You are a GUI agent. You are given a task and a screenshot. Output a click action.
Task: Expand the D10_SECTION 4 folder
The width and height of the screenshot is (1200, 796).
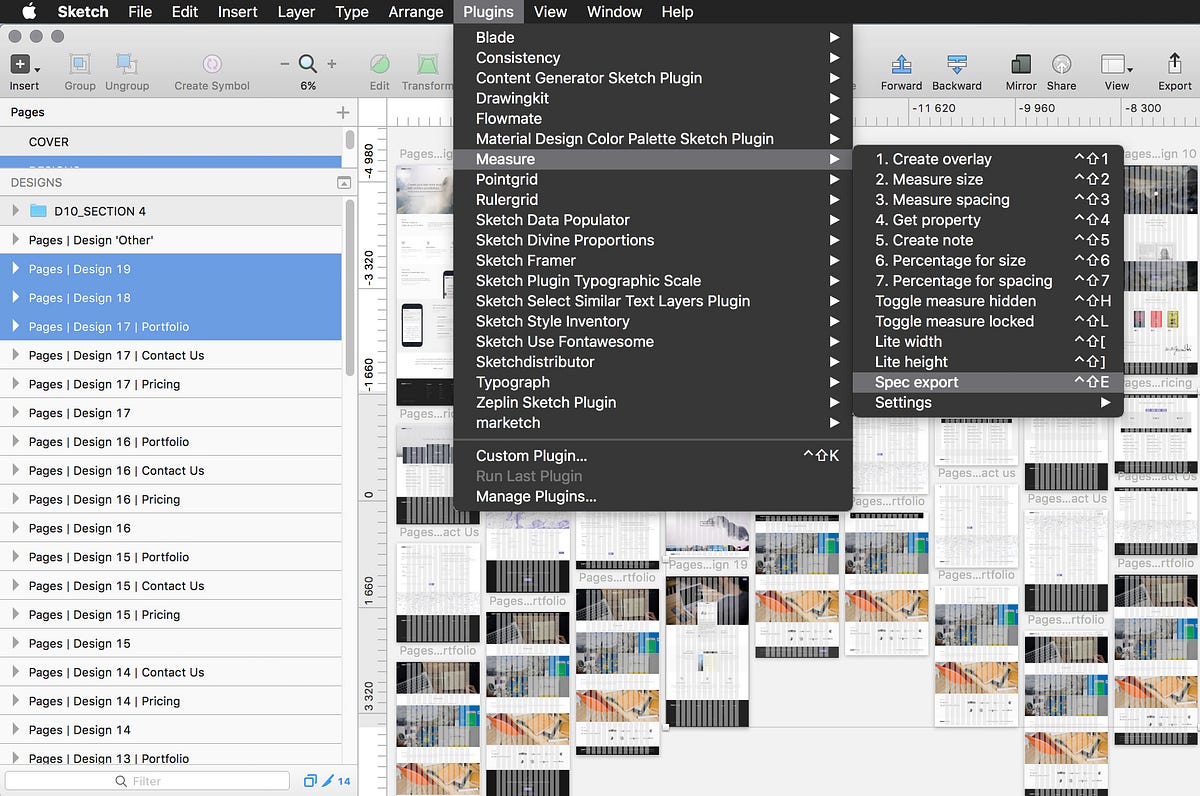[15, 211]
